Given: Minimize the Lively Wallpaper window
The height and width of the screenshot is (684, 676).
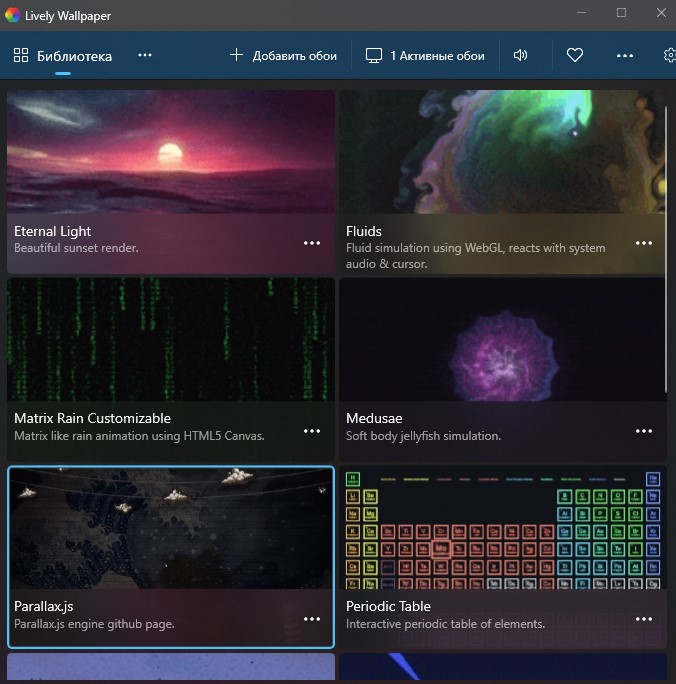Looking at the screenshot, I should [x=581, y=13].
